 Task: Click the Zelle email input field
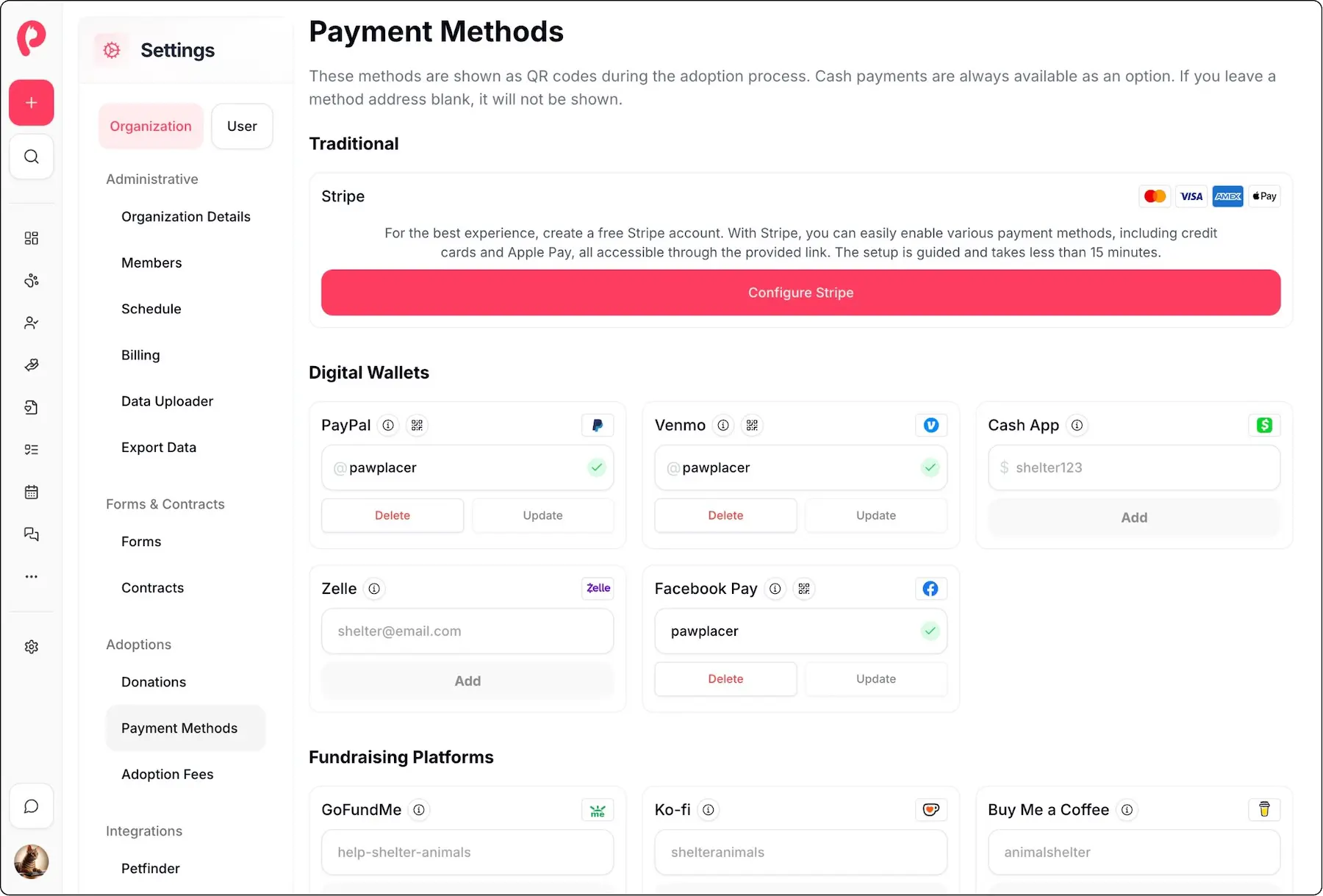click(467, 631)
